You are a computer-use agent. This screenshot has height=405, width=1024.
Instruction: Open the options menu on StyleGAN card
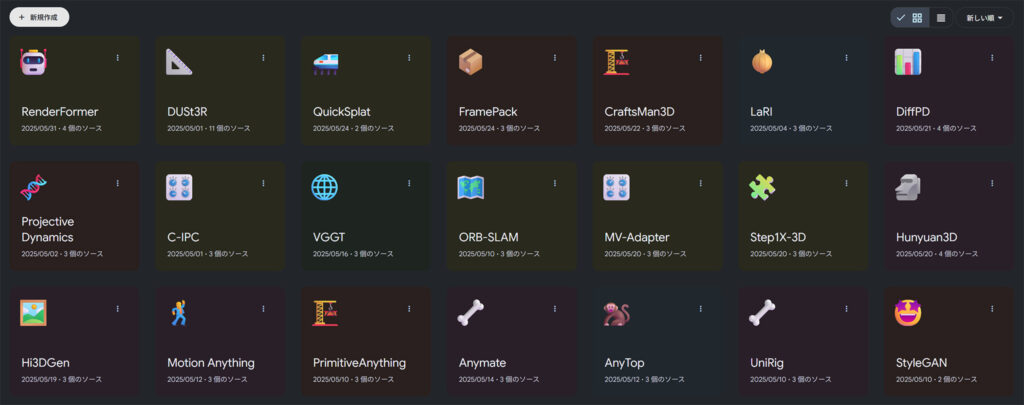tap(992, 309)
